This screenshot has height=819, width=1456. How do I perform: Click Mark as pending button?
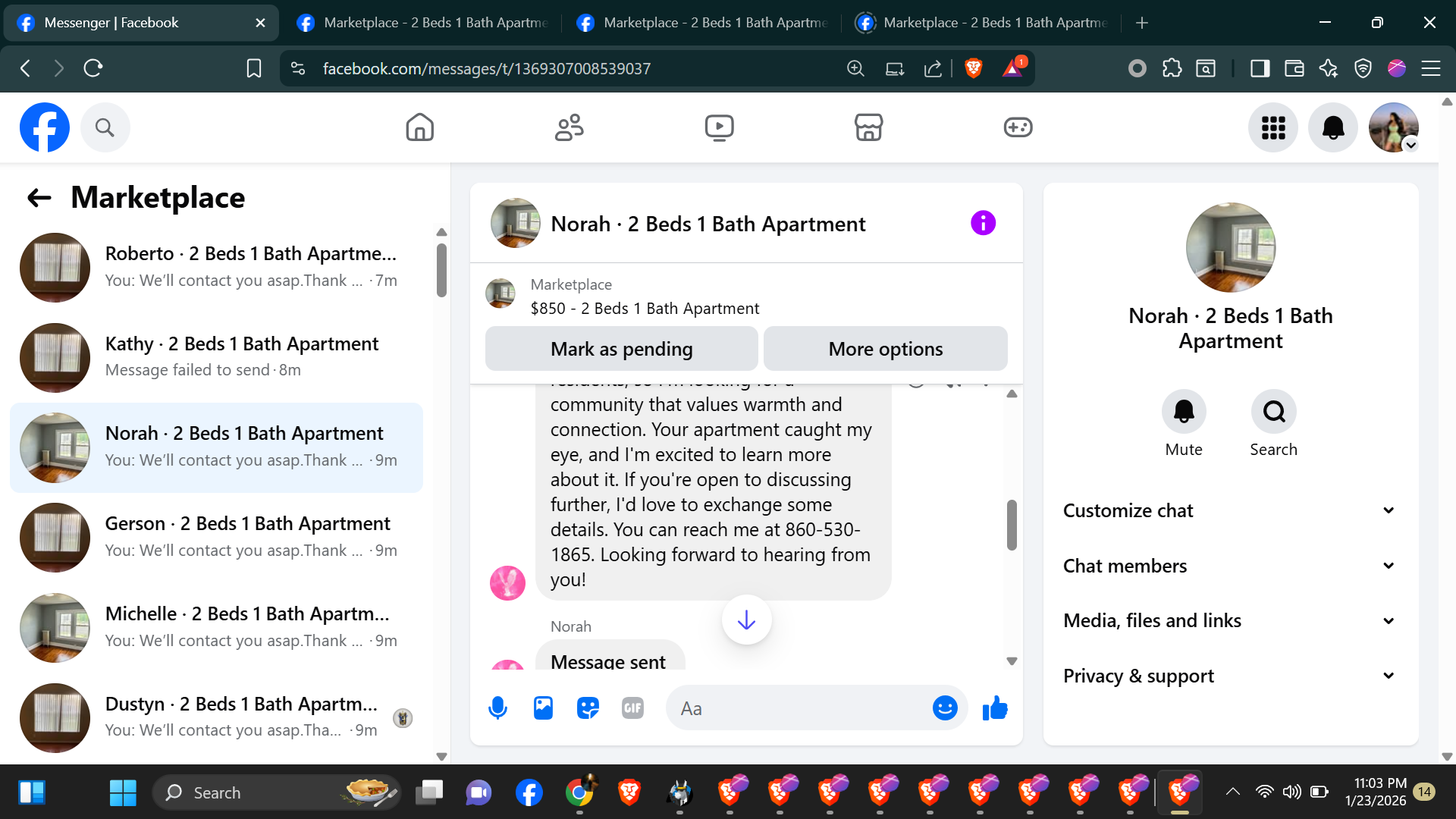[621, 349]
